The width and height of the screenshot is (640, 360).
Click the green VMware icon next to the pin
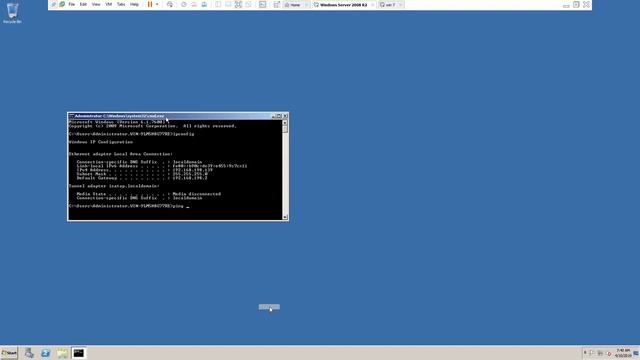[62, 4]
